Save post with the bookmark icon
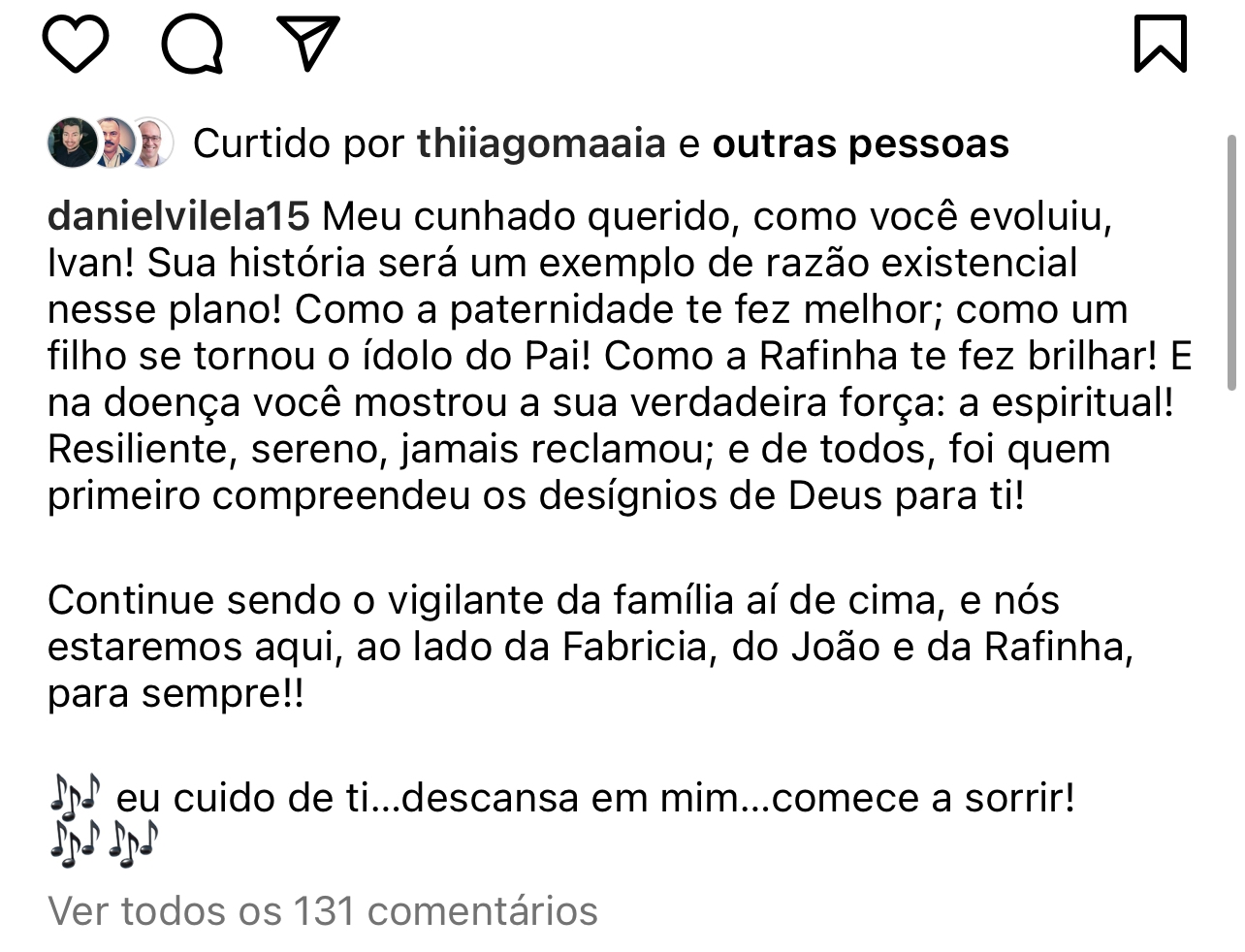 click(1161, 44)
